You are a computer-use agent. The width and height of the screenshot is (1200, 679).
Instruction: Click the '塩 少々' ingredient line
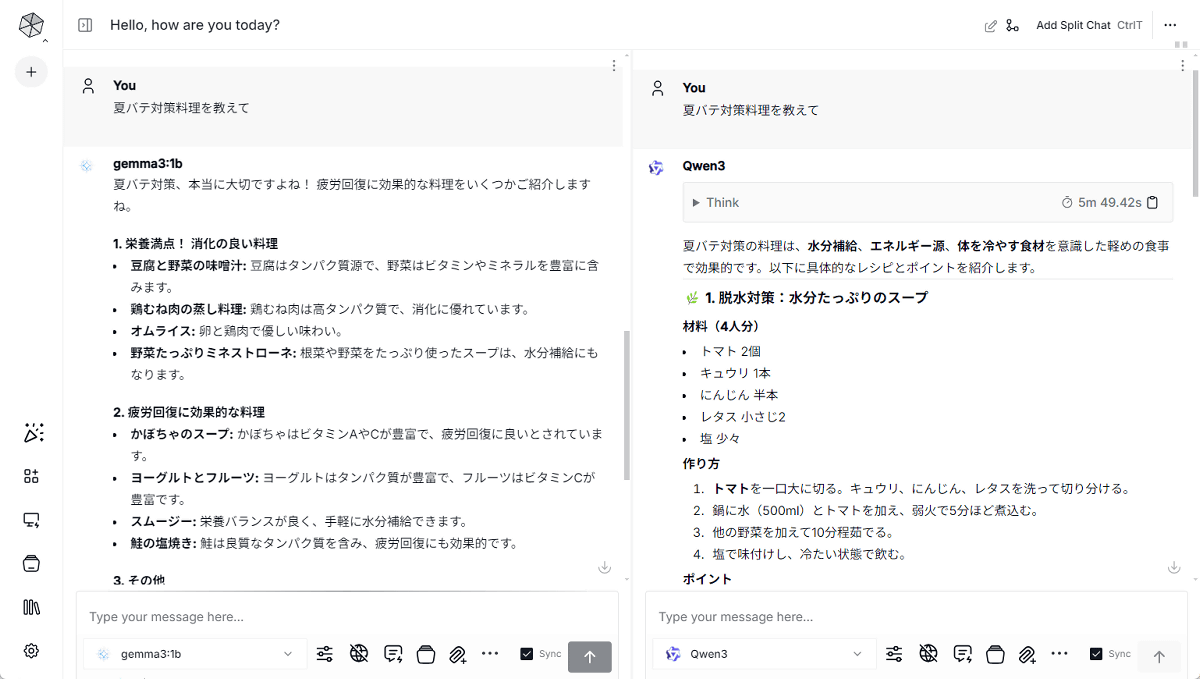[x=720, y=439]
